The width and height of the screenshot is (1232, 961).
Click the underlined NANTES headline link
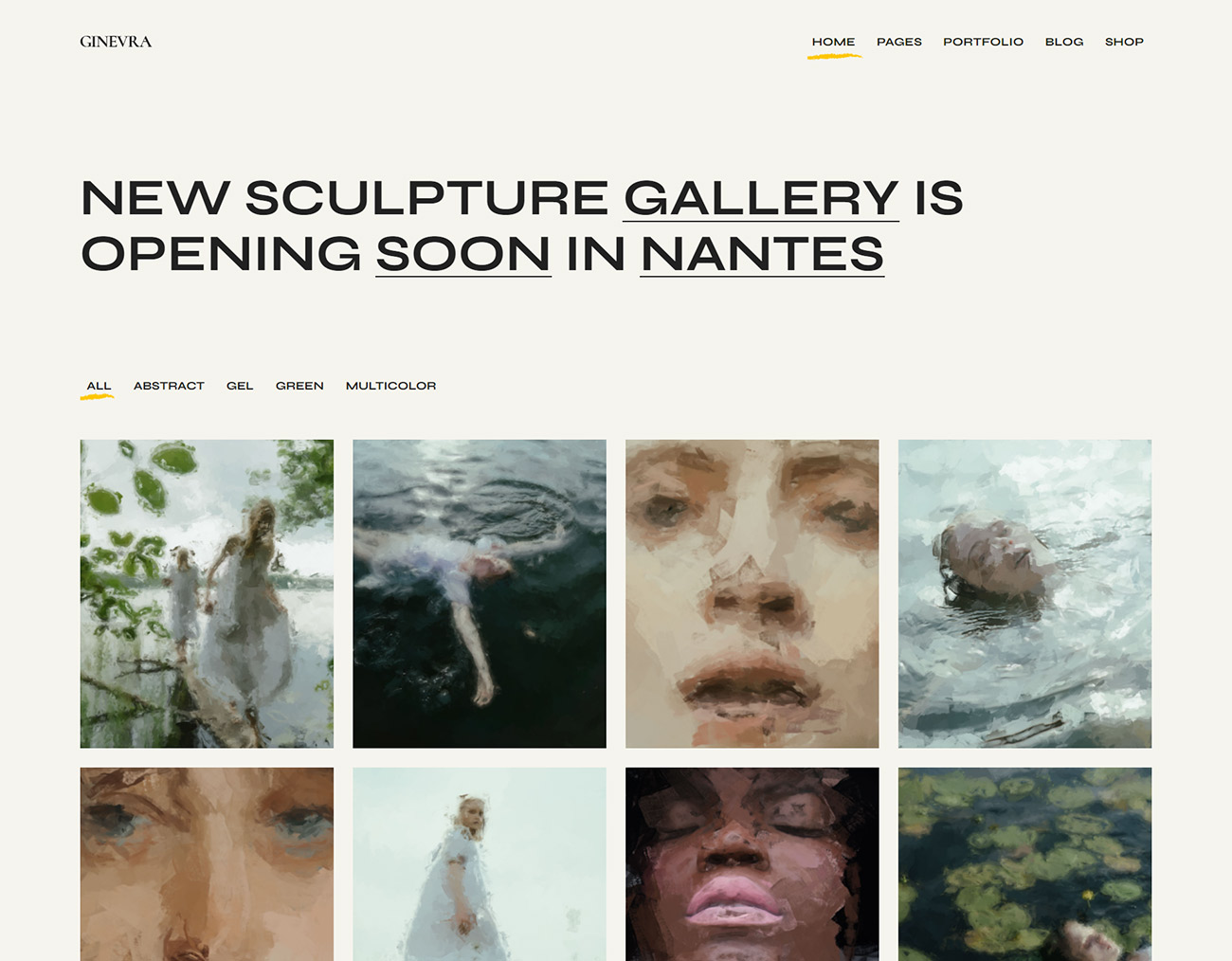tap(762, 254)
